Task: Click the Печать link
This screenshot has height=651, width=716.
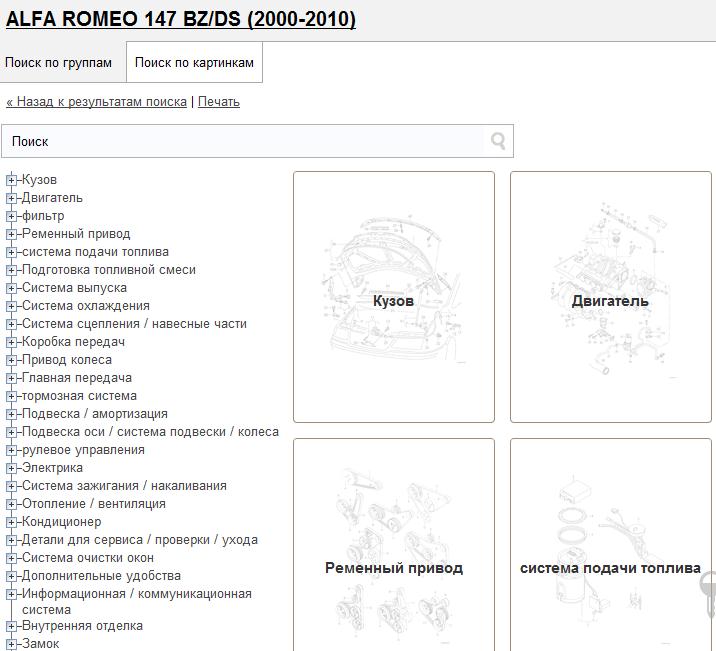Action: (x=218, y=101)
